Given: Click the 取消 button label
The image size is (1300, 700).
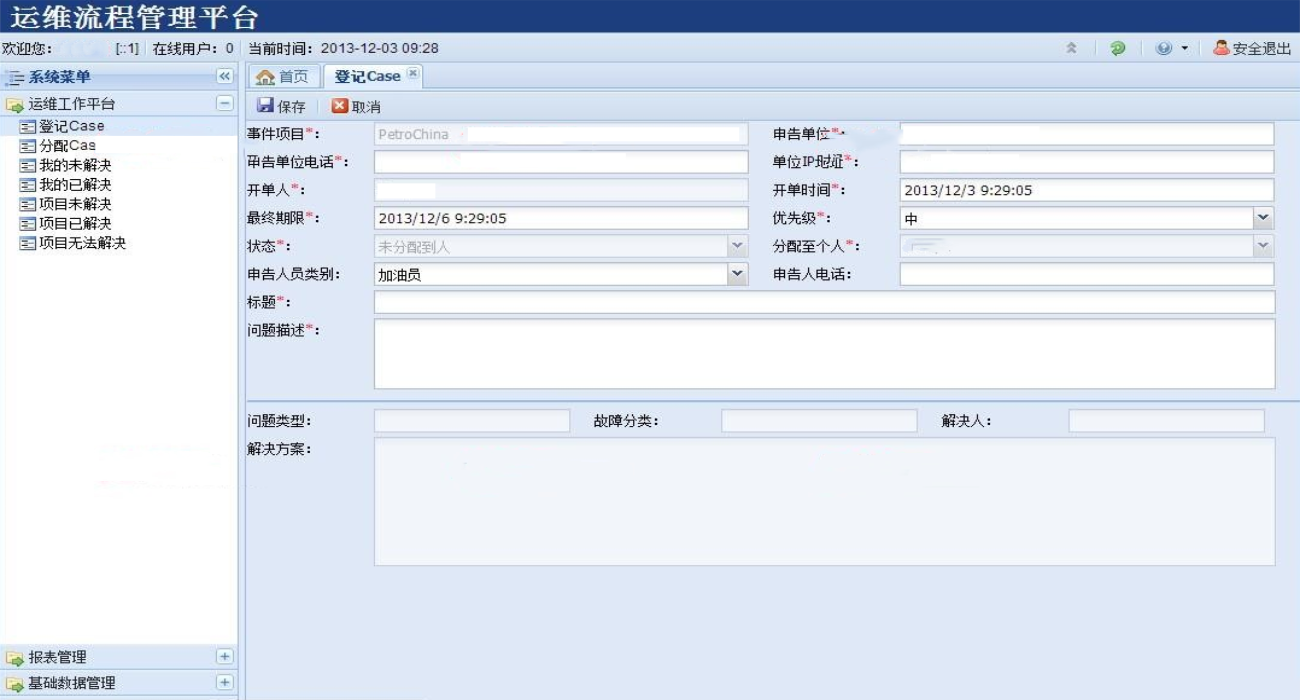Looking at the screenshot, I should point(366,107).
